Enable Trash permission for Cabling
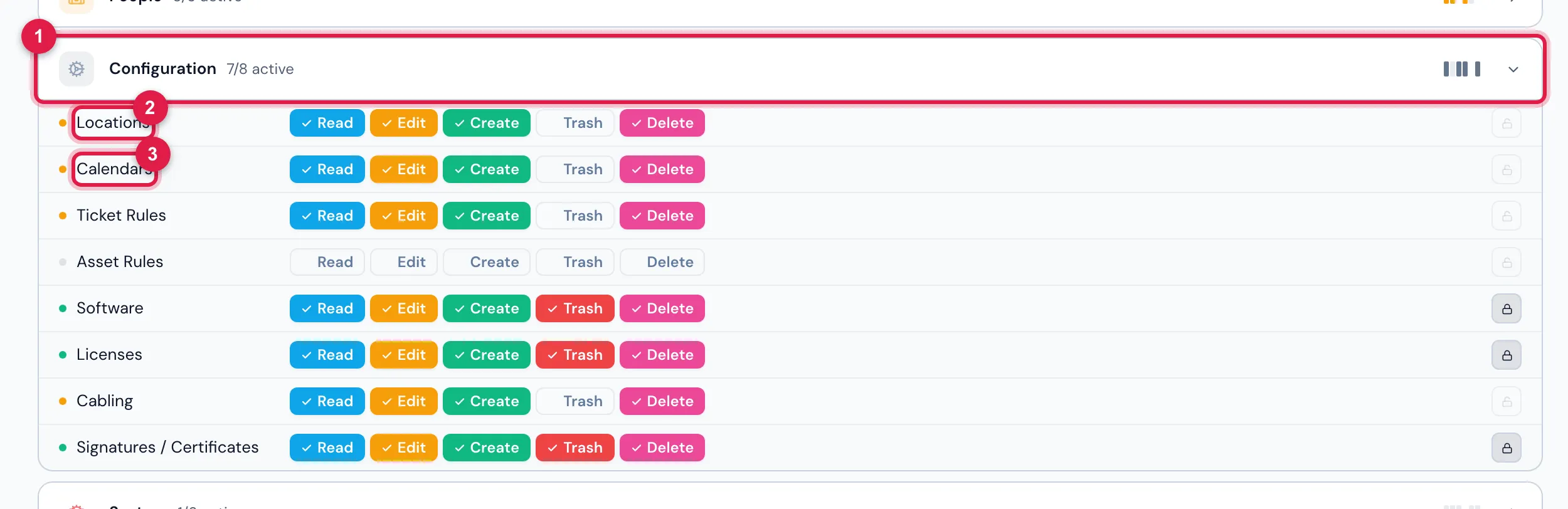 click(575, 401)
